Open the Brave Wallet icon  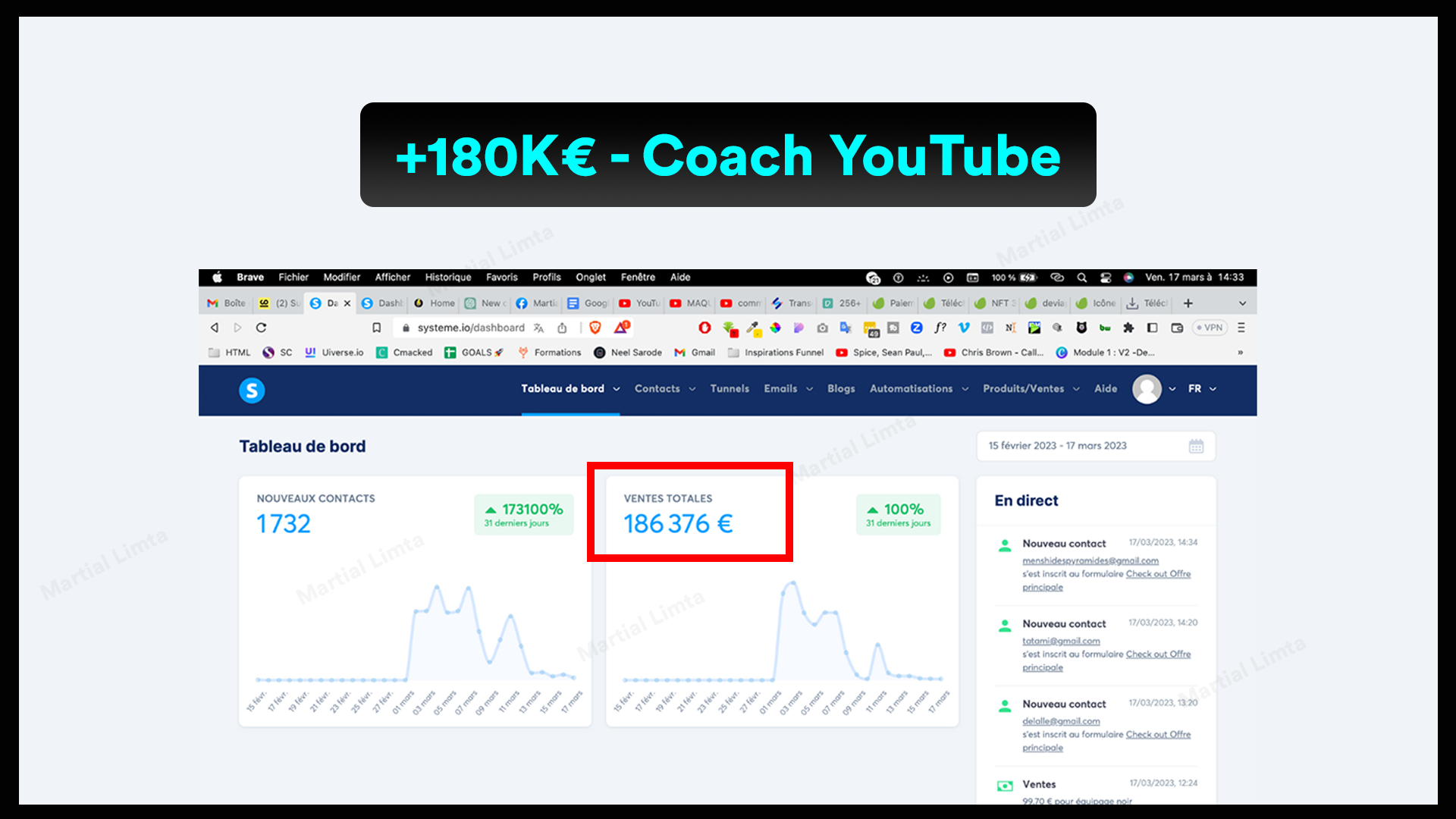tap(1177, 328)
